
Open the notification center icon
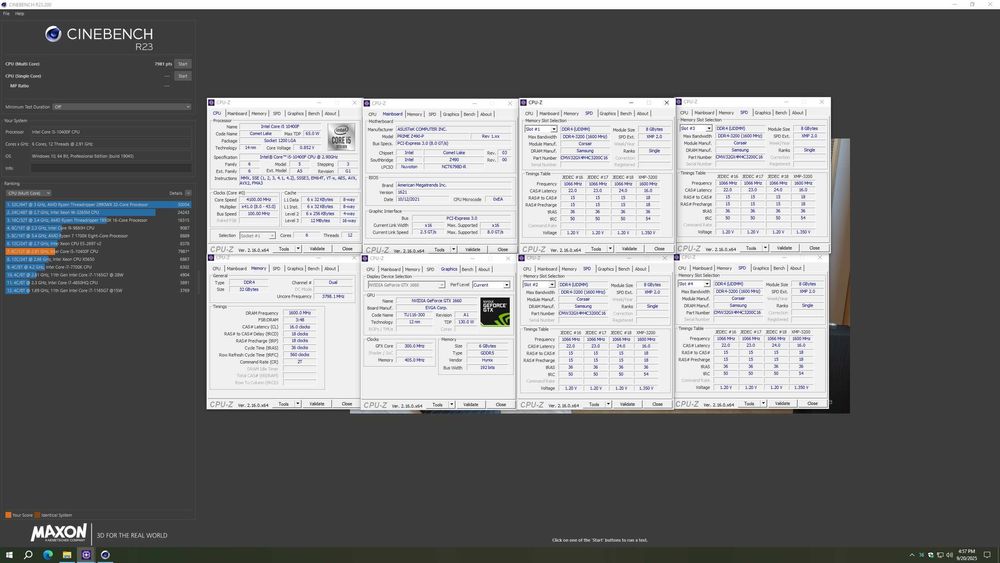click(x=987, y=555)
